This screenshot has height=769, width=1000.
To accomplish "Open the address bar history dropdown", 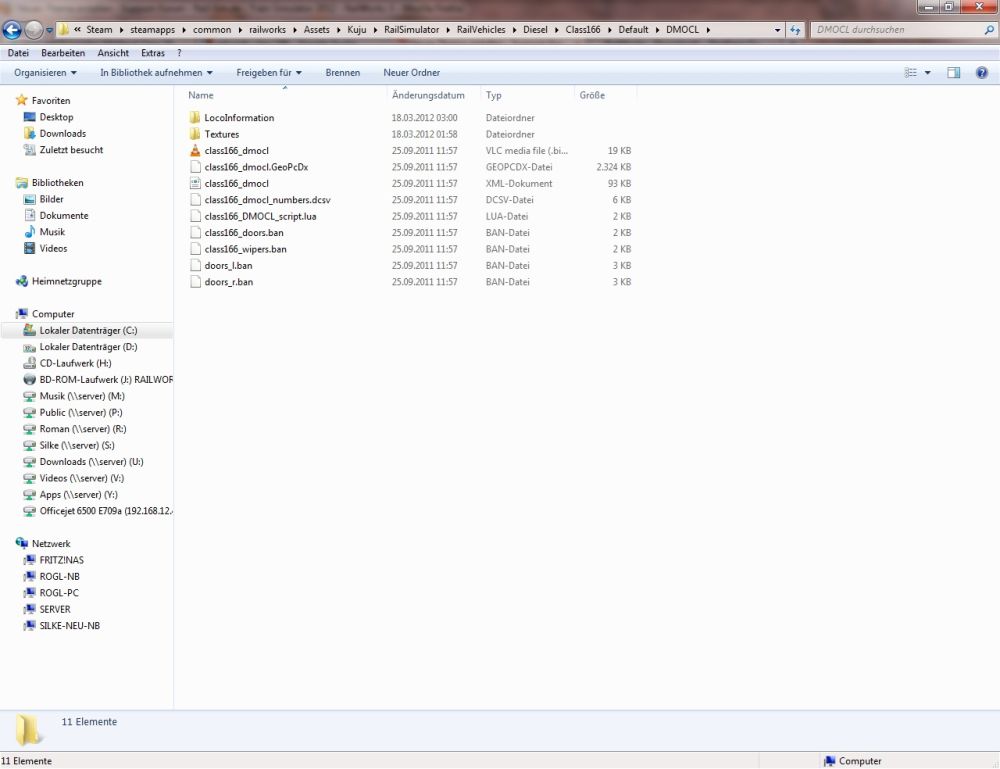I will [777, 30].
